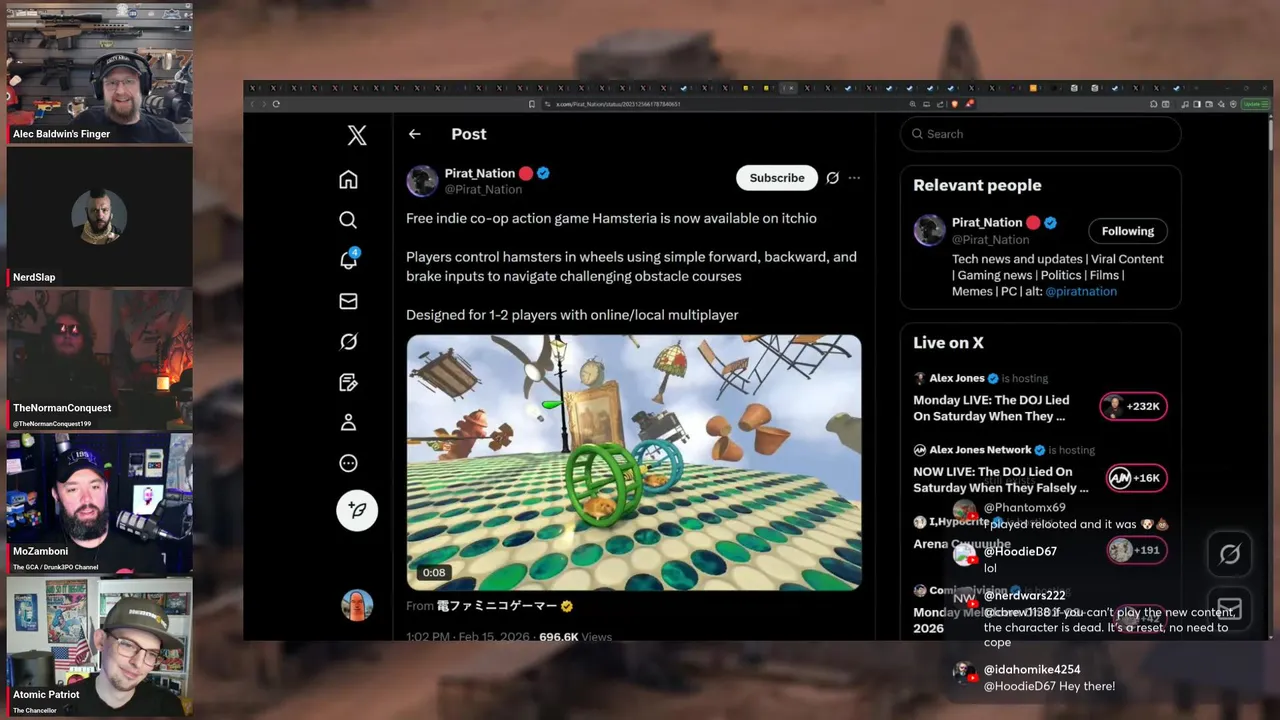
Task: Click the @Phantomx69 chat message
Action: (1061, 516)
